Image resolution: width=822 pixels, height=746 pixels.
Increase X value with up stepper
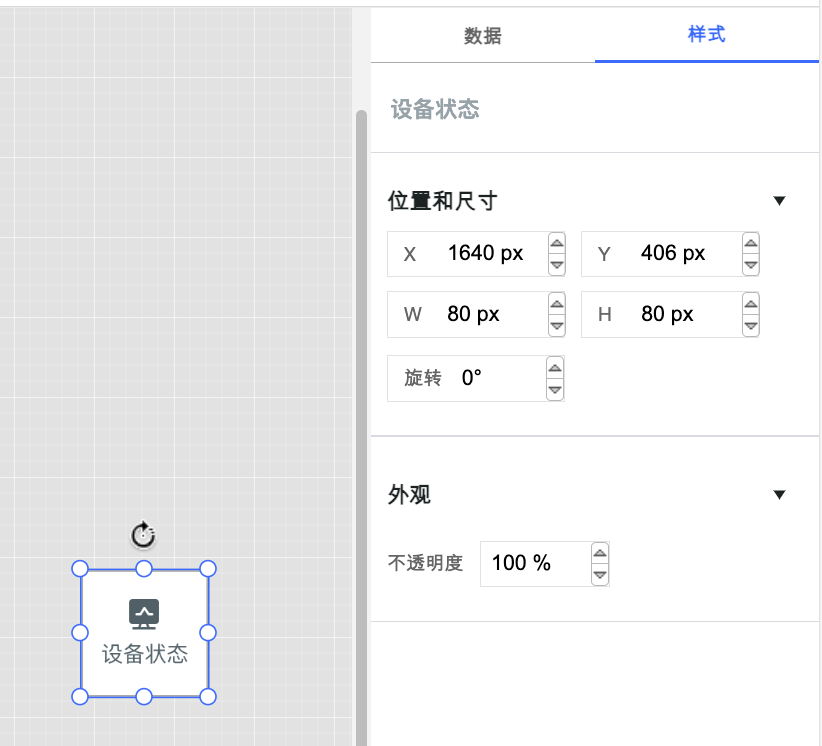[x=557, y=243]
